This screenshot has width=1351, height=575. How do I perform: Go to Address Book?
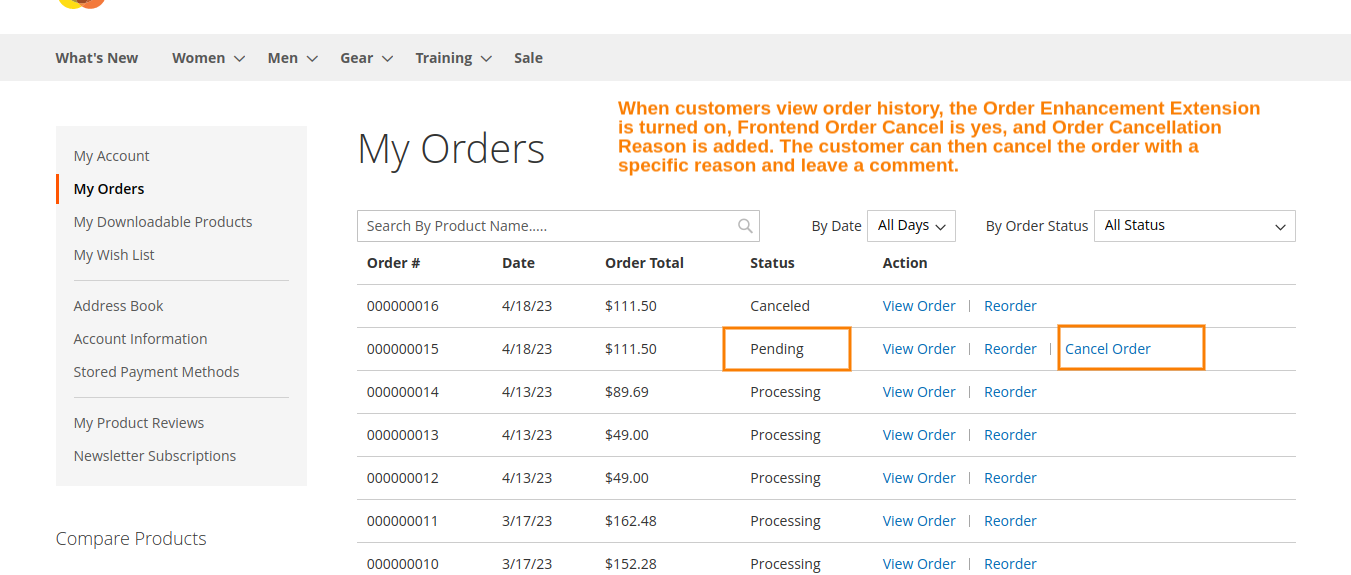(118, 306)
